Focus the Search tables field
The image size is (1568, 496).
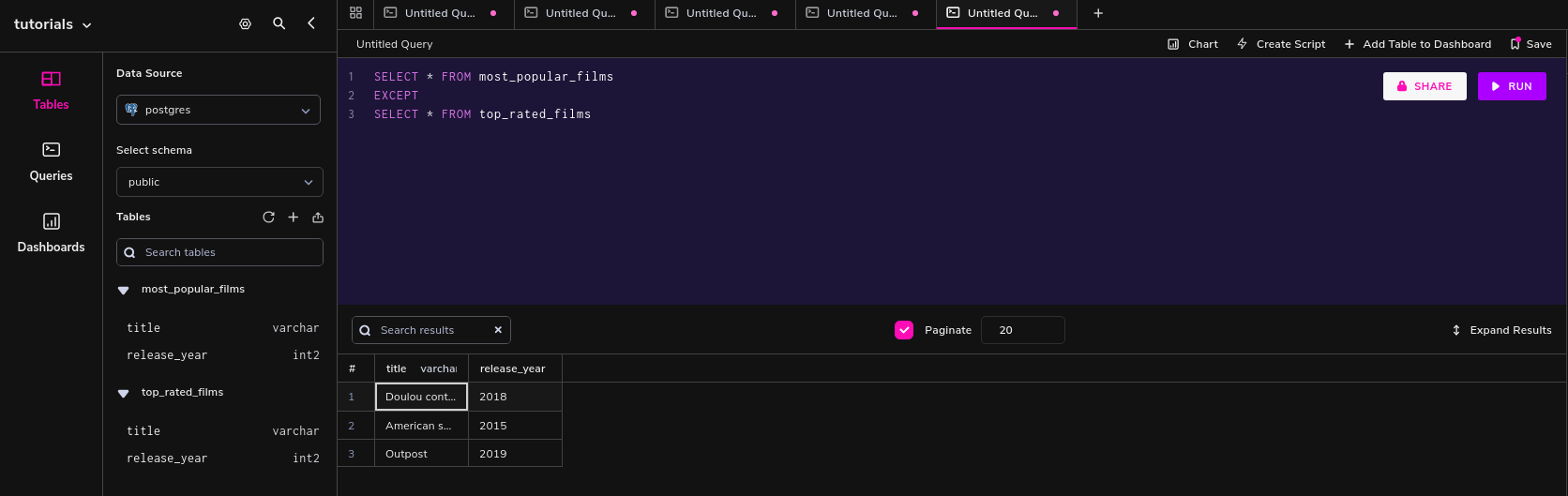[219, 252]
